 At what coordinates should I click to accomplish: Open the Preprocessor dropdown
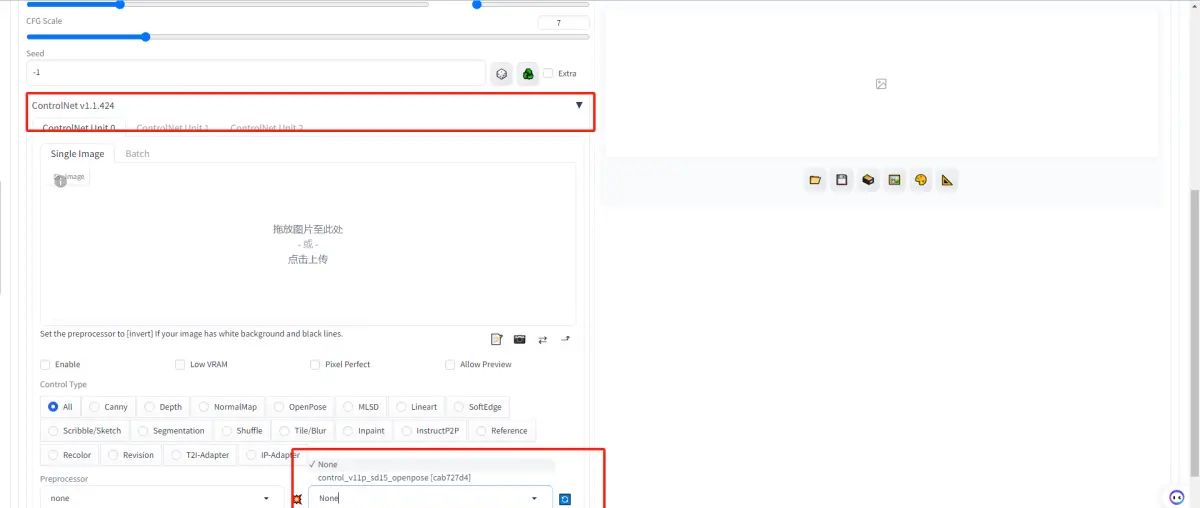point(160,498)
